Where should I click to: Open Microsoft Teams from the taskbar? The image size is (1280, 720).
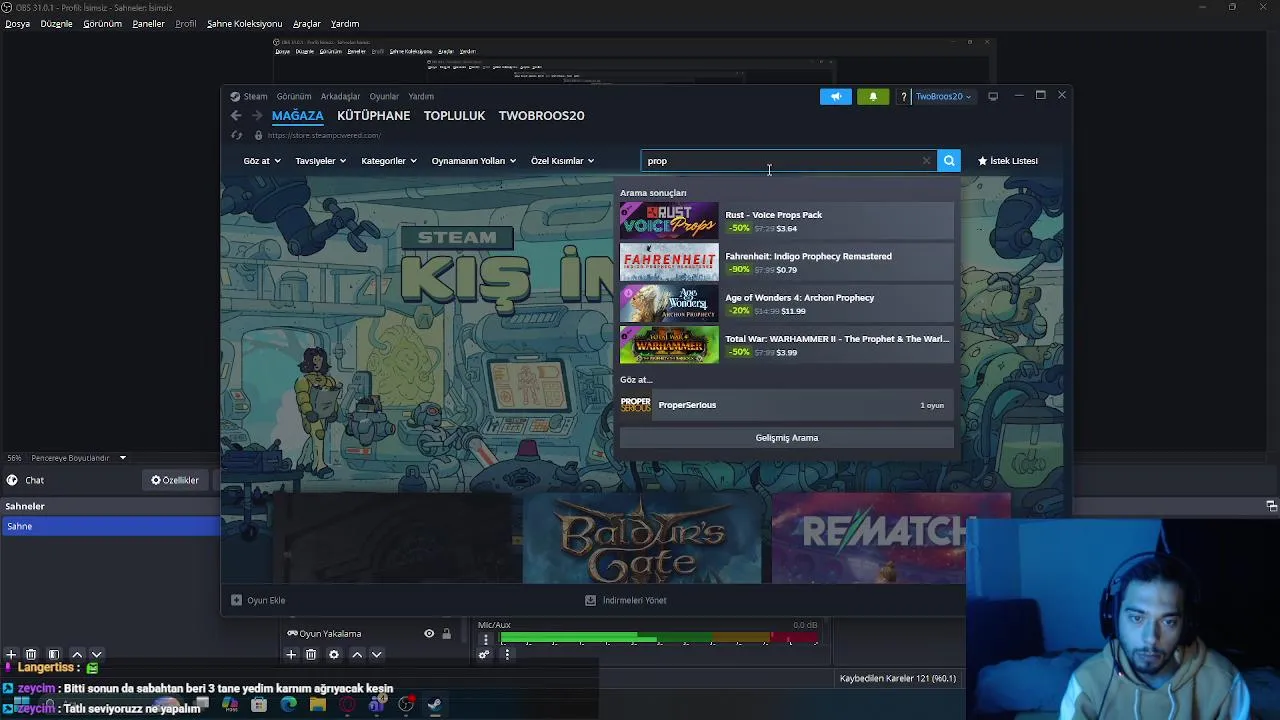[x=376, y=705]
